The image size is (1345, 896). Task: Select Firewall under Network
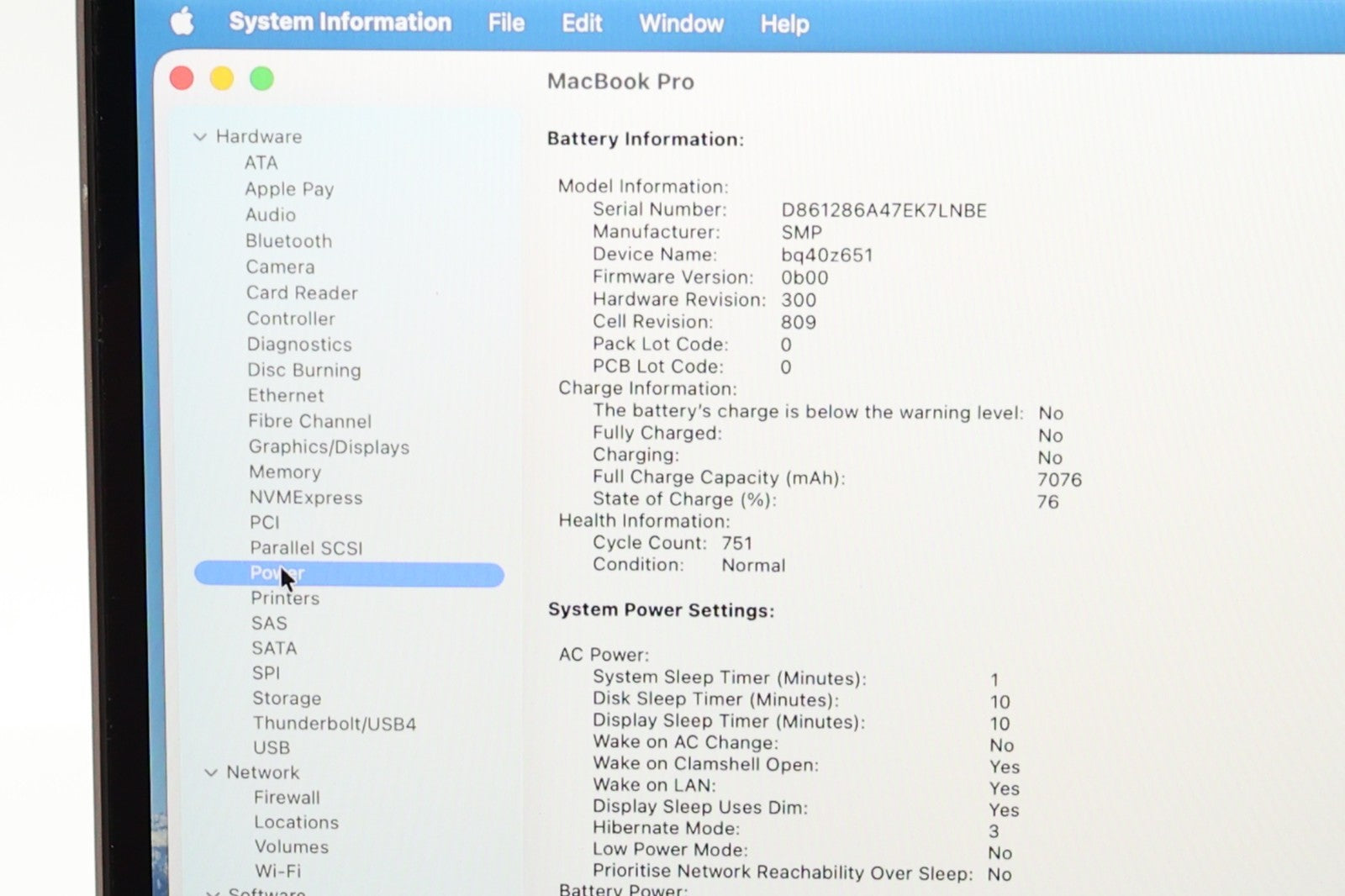(287, 798)
